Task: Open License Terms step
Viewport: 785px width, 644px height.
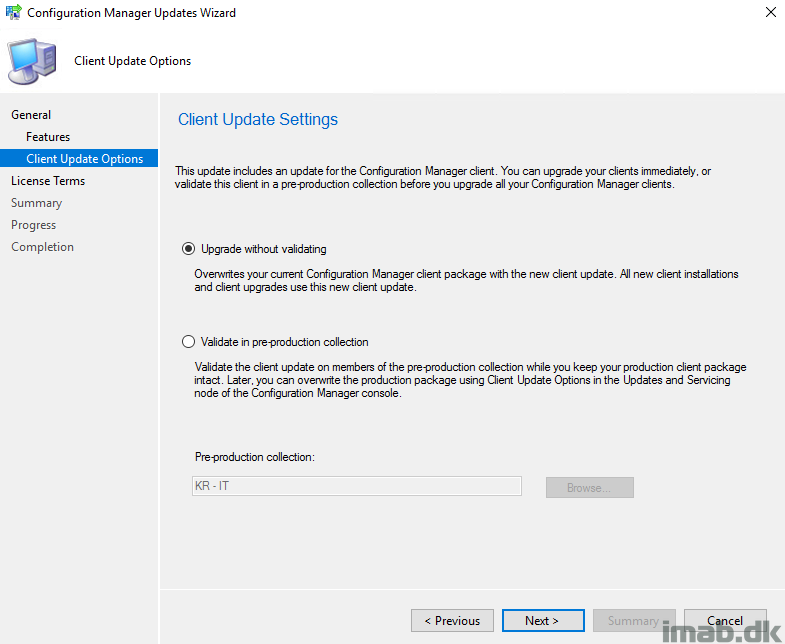Action: point(48,181)
